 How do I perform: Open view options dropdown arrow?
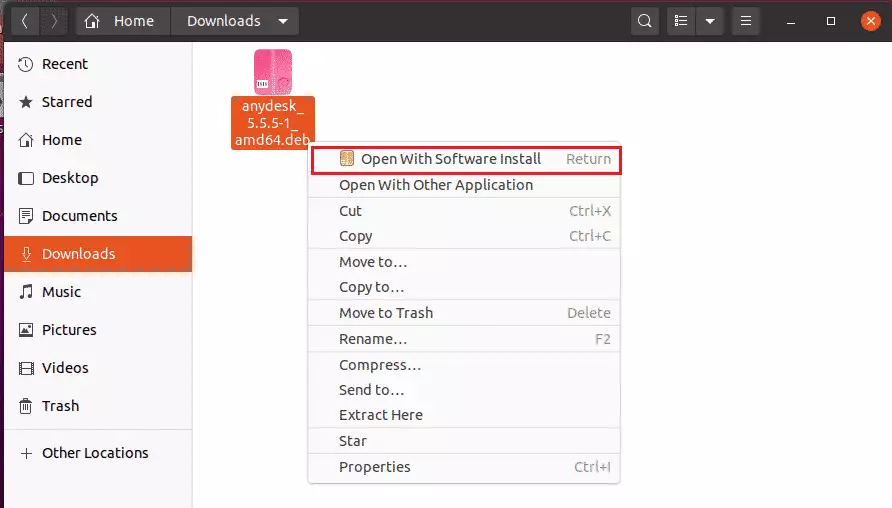point(710,21)
